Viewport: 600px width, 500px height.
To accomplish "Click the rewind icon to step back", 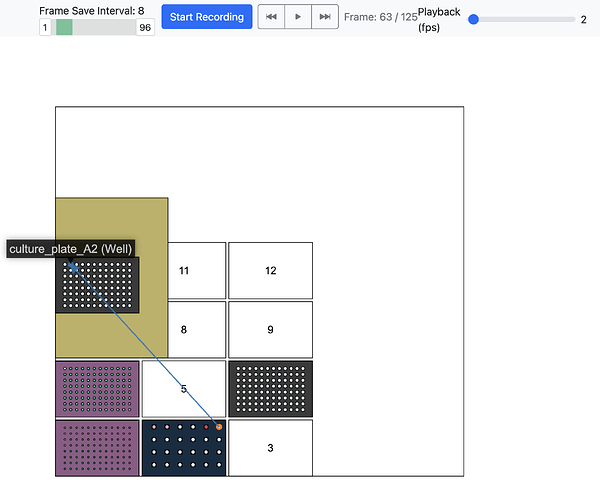I will coord(271,17).
